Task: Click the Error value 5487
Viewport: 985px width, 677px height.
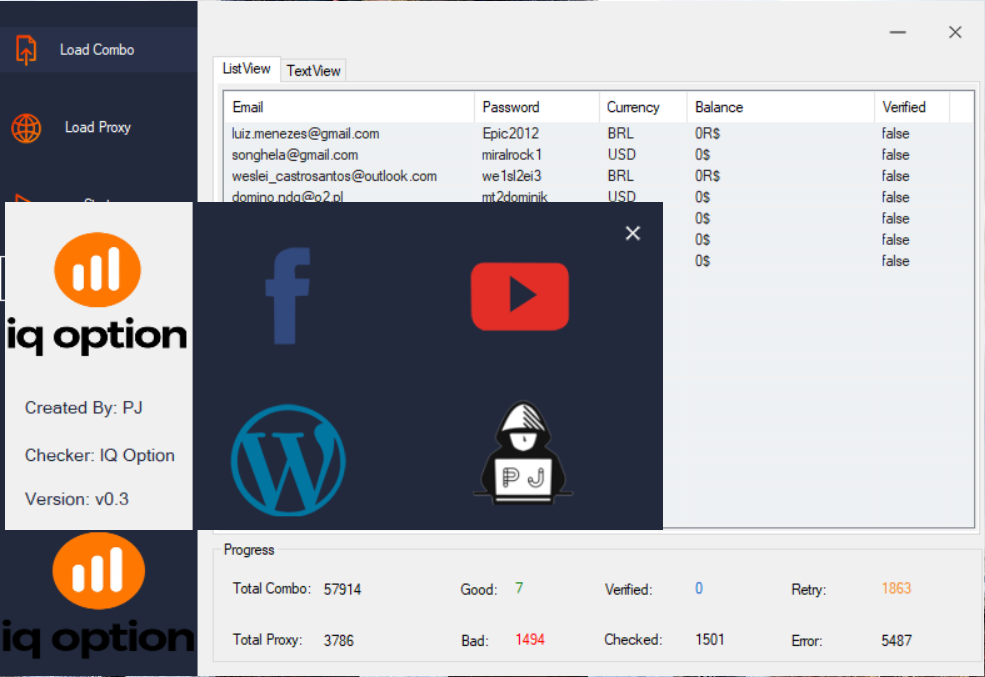Action: 896,641
